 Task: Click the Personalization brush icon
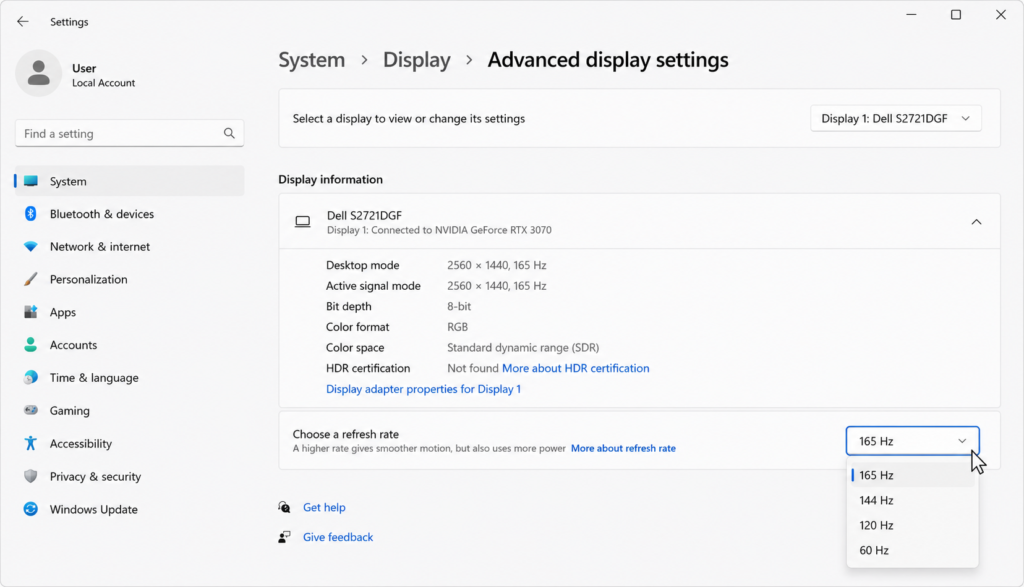point(31,279)
